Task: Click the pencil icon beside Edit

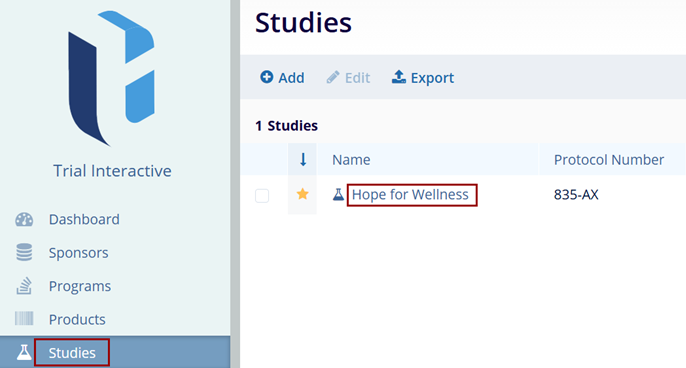Action: click(x=333, y=77)
